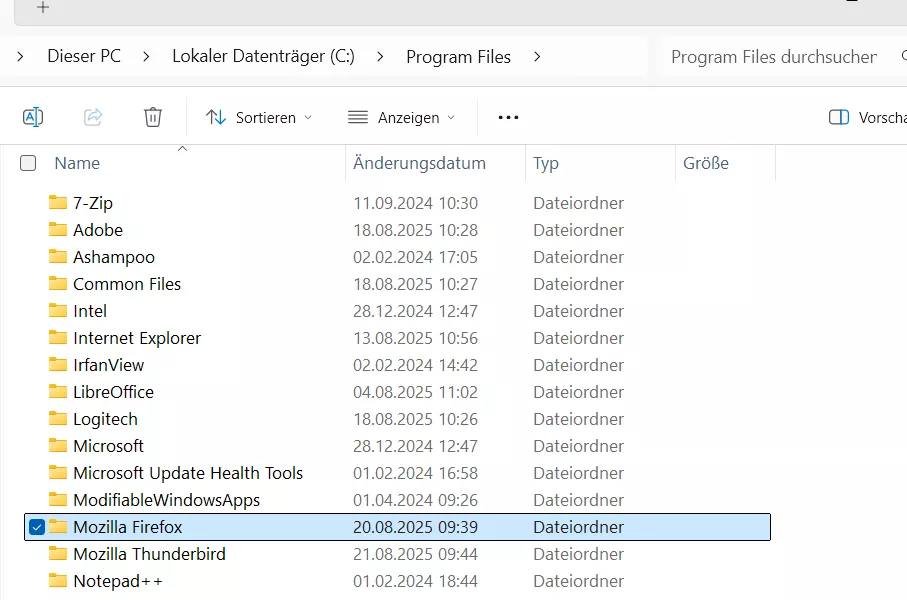907x600 pixels.
Task: Select the LibreOffice folder name
Action: pyautogui.click(x=113, y=392)
